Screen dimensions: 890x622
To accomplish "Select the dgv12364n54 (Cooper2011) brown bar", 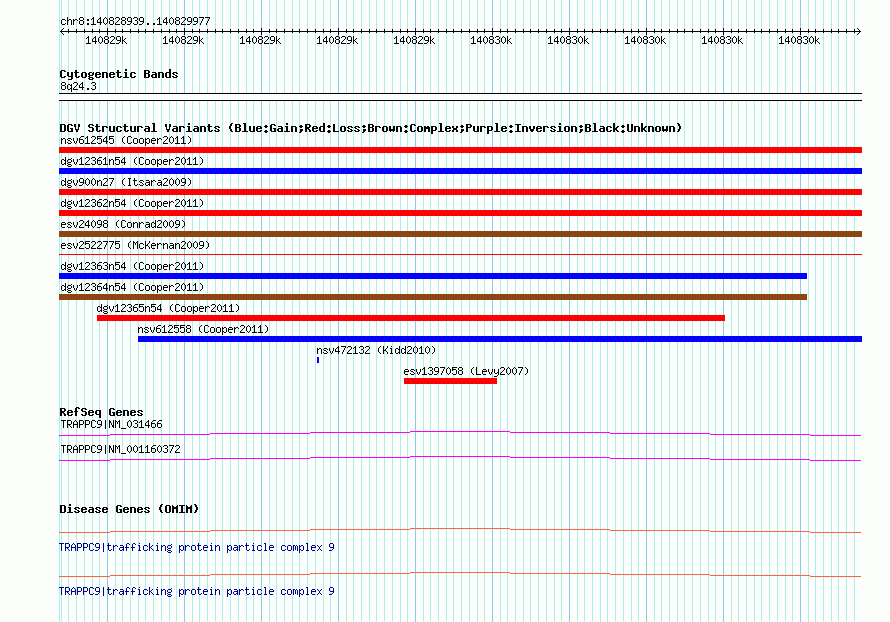I will [433, 297].
